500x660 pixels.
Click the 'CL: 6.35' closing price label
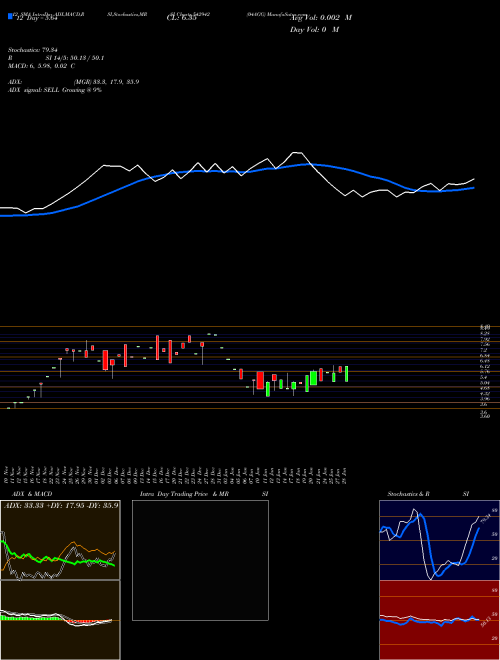click(181, 18)
